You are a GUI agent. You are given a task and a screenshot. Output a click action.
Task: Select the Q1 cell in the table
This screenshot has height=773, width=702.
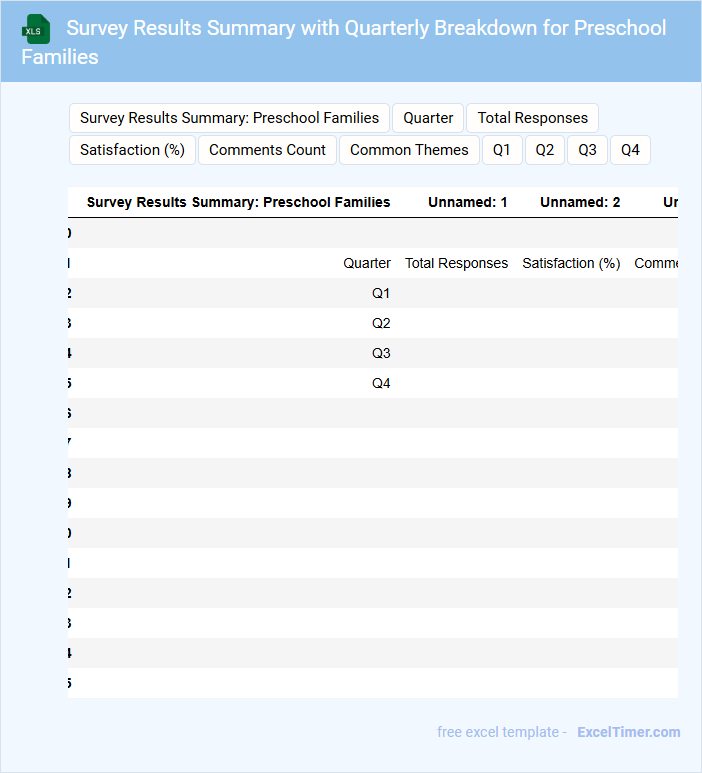point(381,293)
